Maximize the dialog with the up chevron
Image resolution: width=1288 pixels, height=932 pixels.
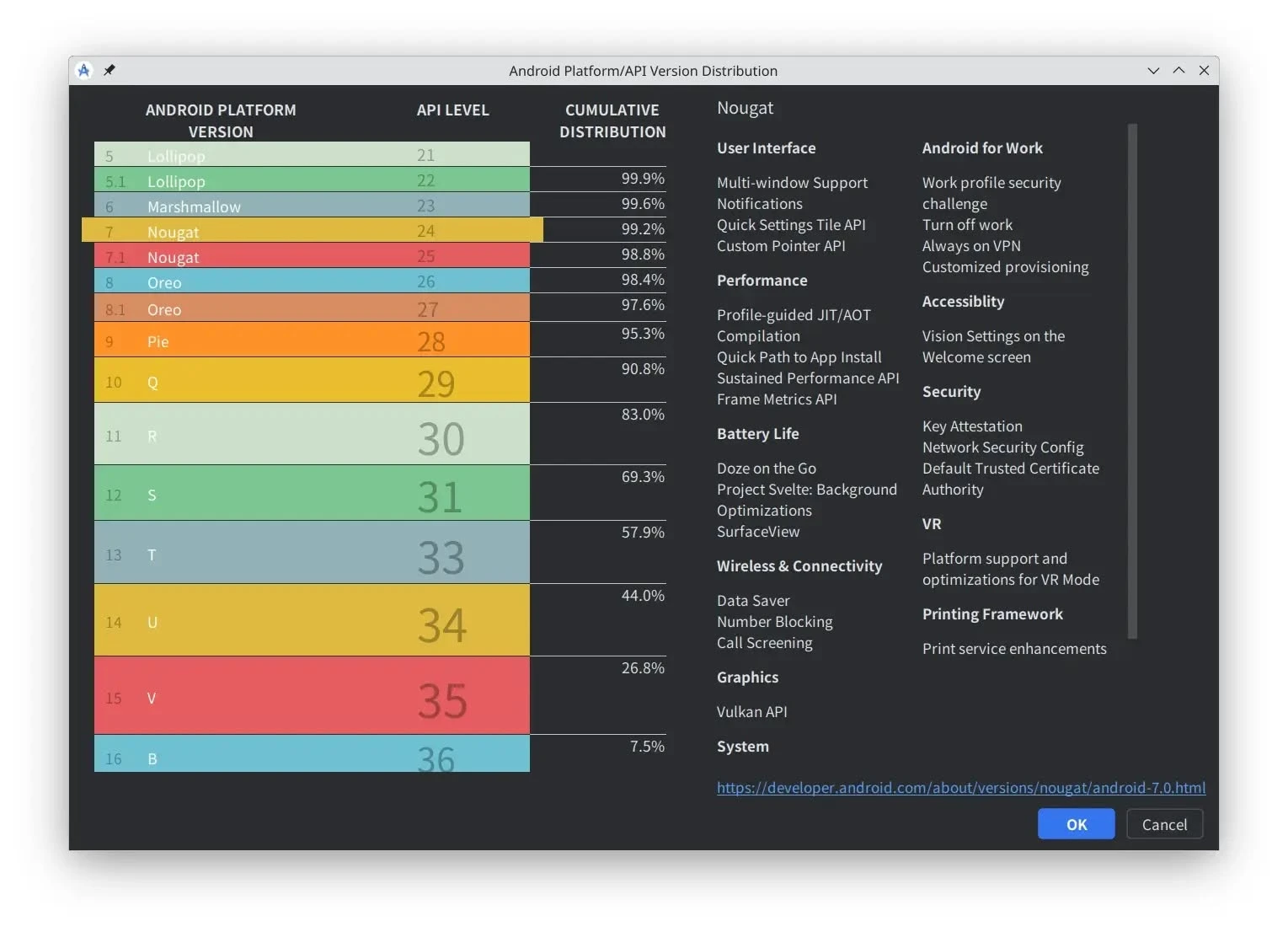pyautogui.click(x=1178, y=71)
